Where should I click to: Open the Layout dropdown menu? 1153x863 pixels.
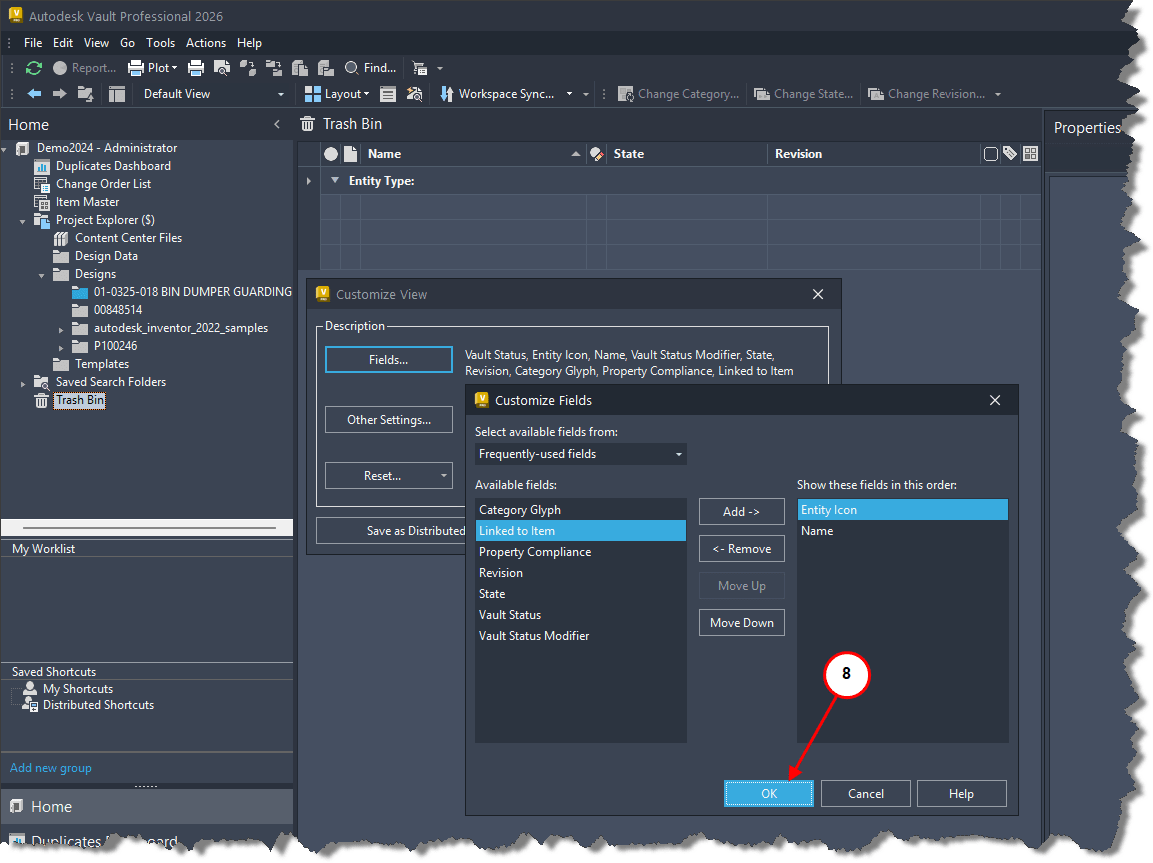337,94
